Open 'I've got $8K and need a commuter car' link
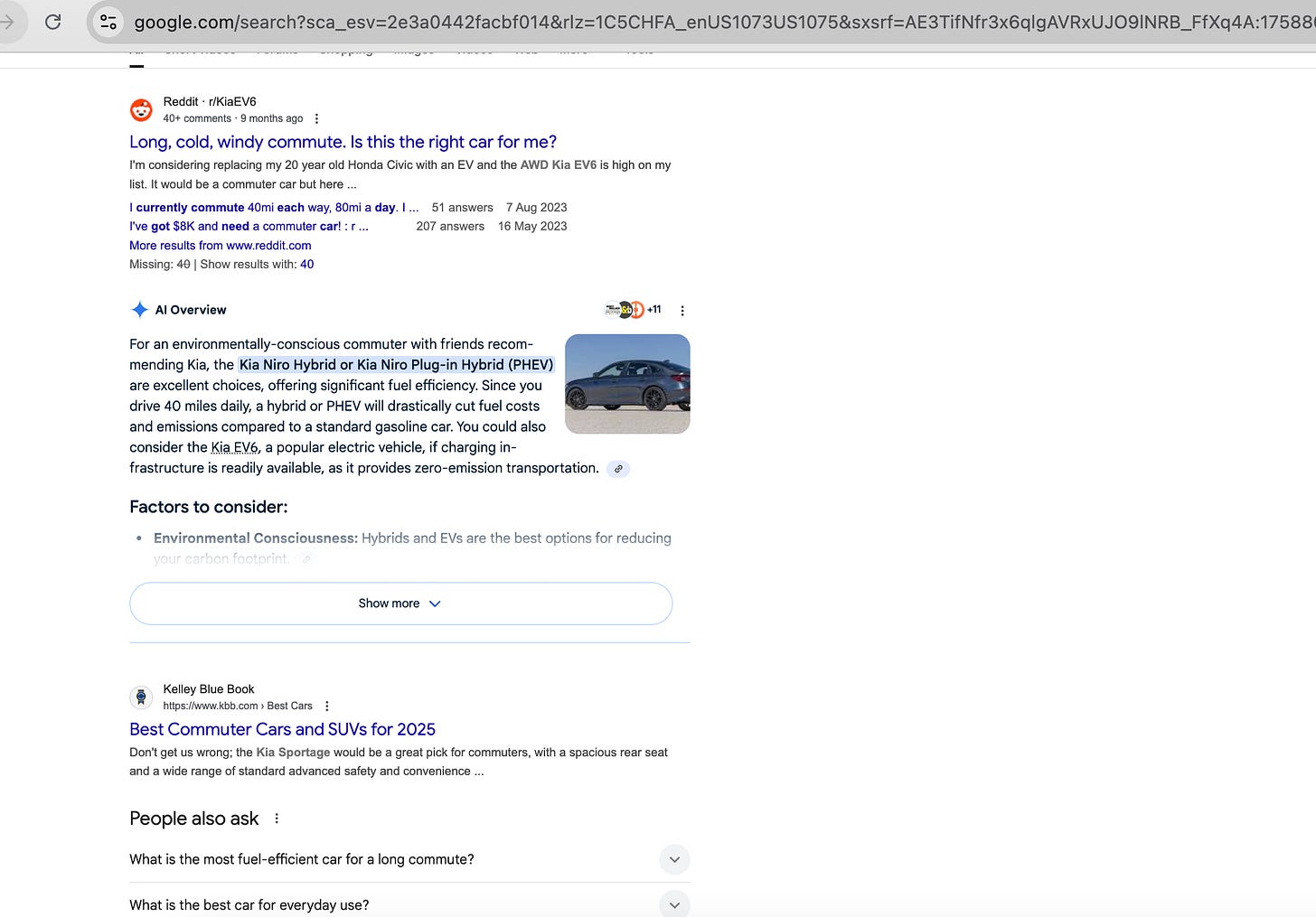 249,227
